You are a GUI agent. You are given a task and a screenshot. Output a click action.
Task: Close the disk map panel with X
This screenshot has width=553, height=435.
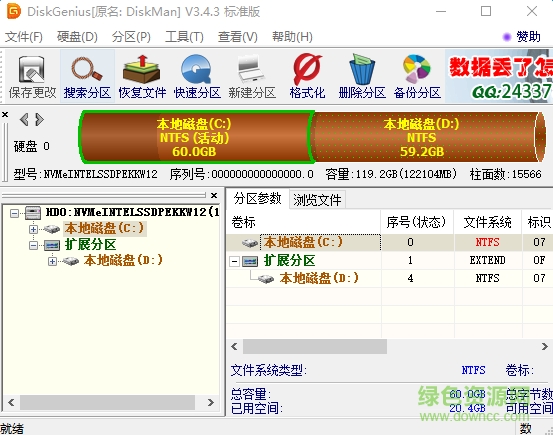point(5,115)
